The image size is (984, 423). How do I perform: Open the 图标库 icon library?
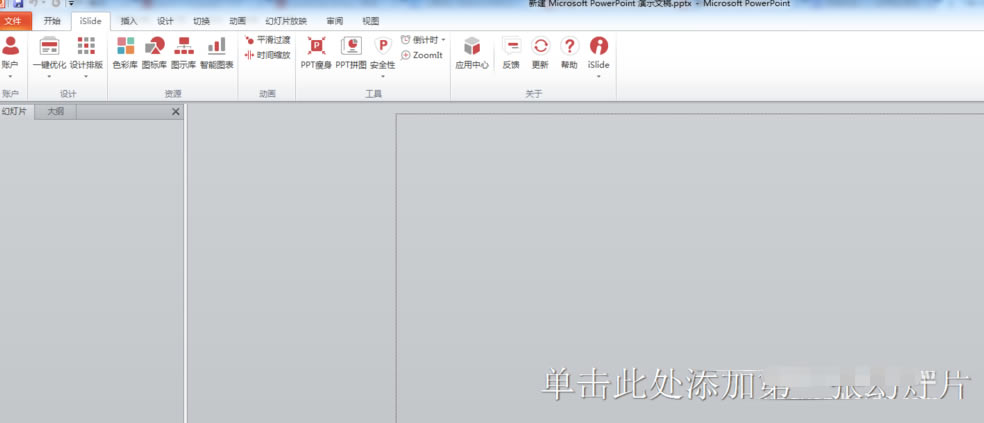tap(154, 52)
